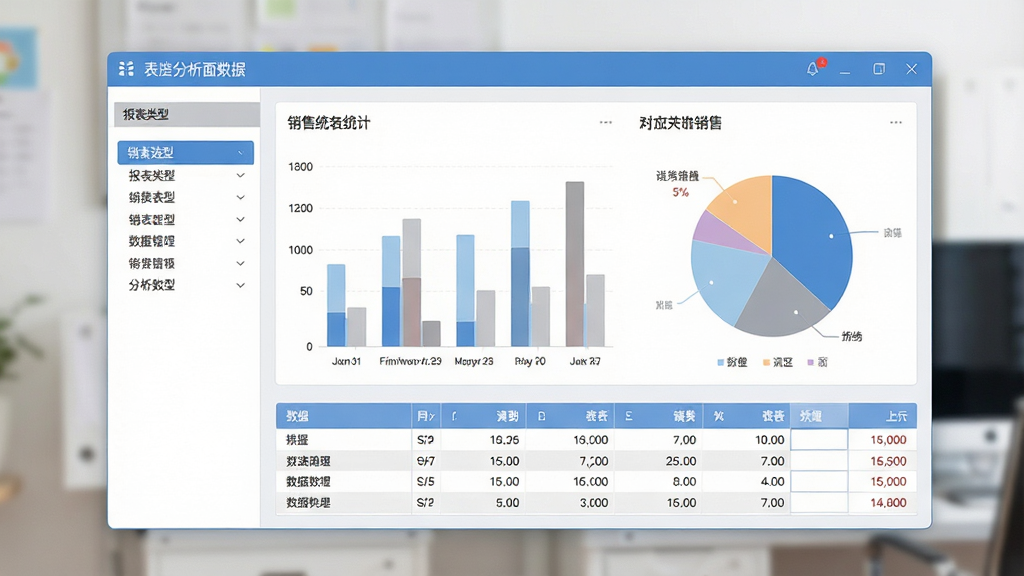
Task: Select the 分析数型 sidebar item
Action: point(152,285)
